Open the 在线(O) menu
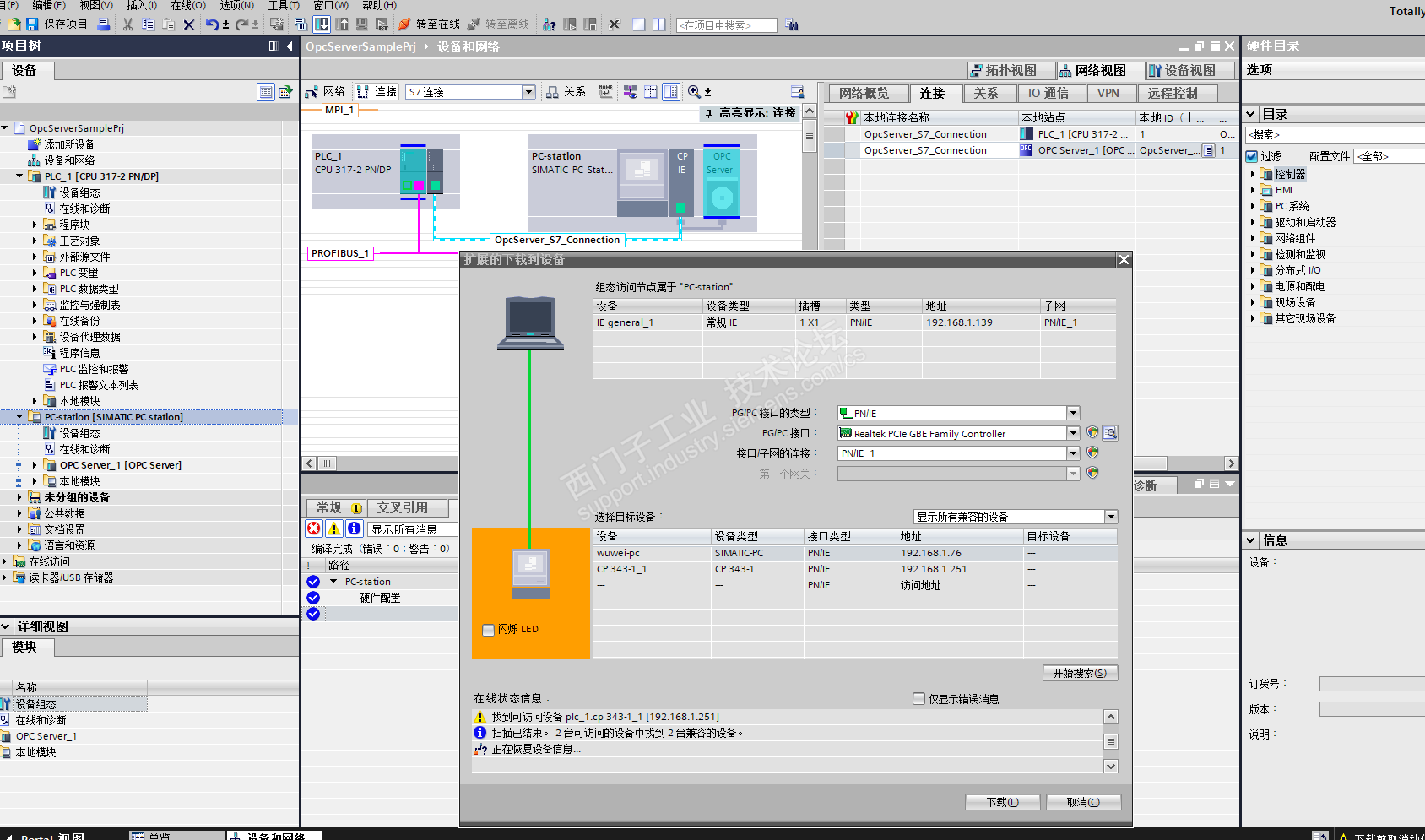The height and width of the screenshot is (840, 1425). click(x=188, y=5)
